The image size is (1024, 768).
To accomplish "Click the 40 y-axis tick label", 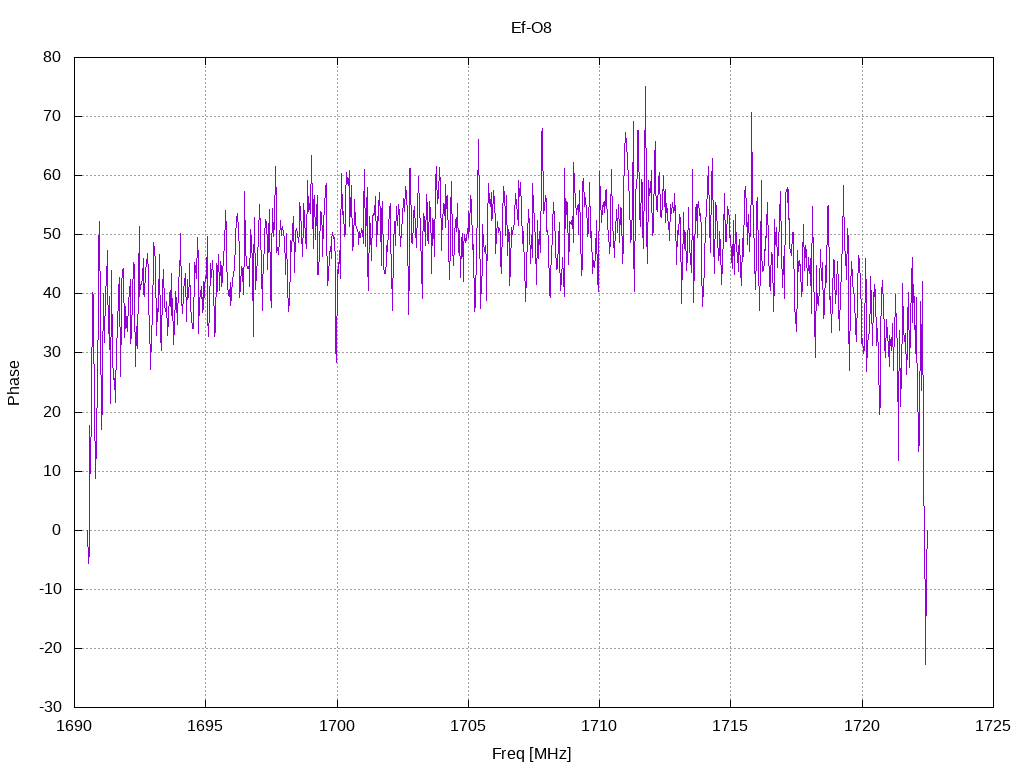I will pyautogui.click(x=52, y=293).
